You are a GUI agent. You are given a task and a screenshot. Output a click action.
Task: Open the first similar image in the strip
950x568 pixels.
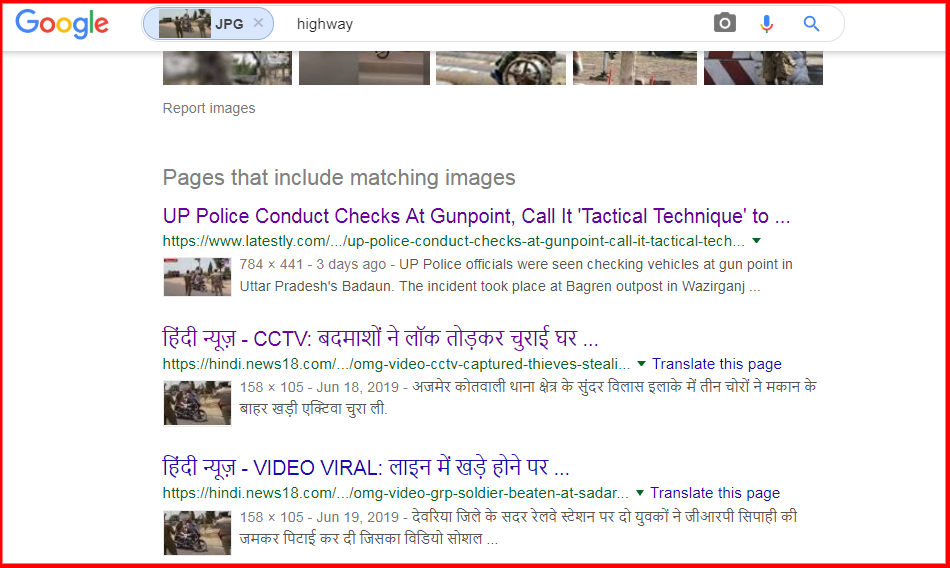click(x=227, y=68)
